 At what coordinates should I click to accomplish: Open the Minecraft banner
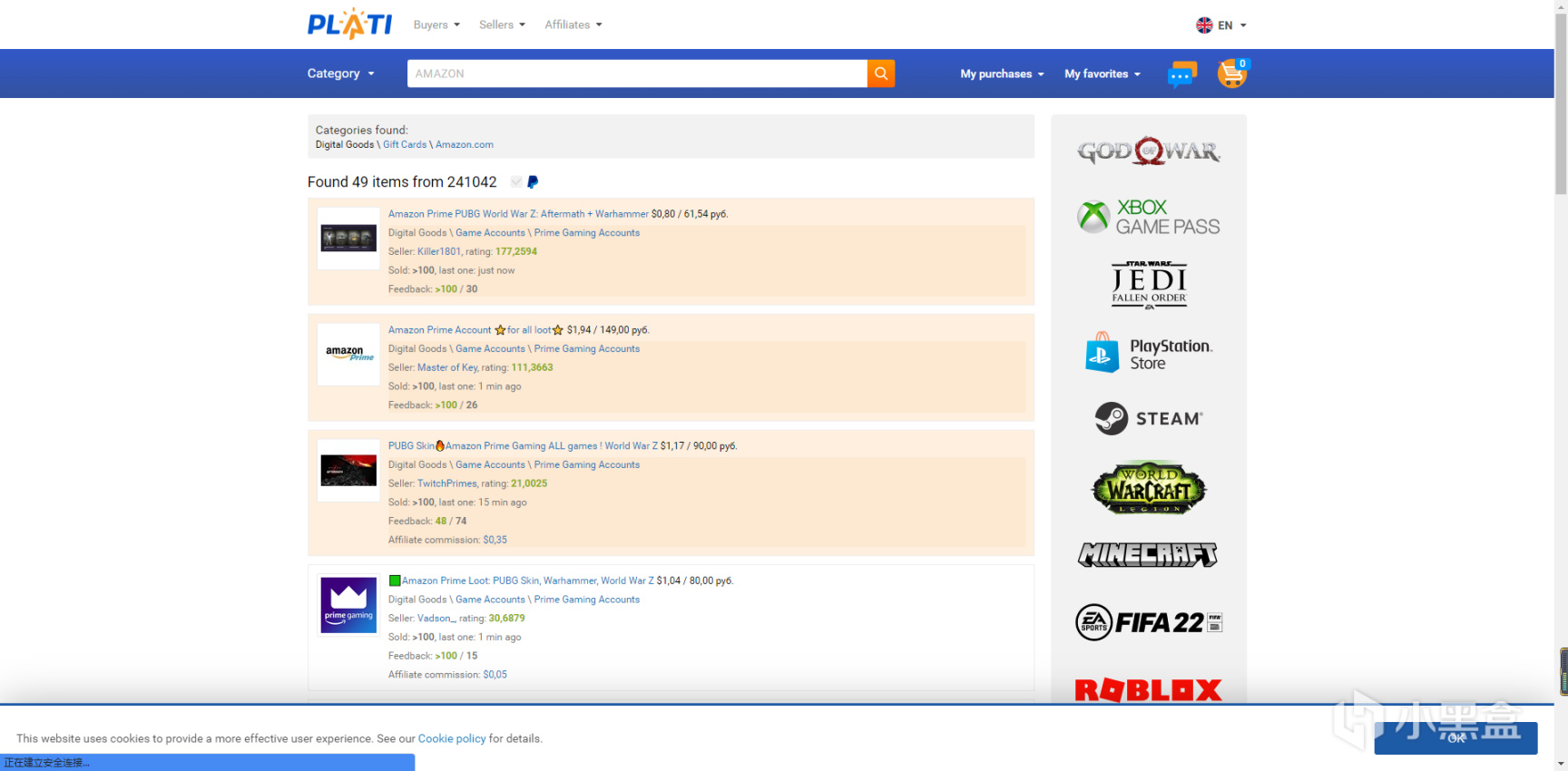point(1148,554)
